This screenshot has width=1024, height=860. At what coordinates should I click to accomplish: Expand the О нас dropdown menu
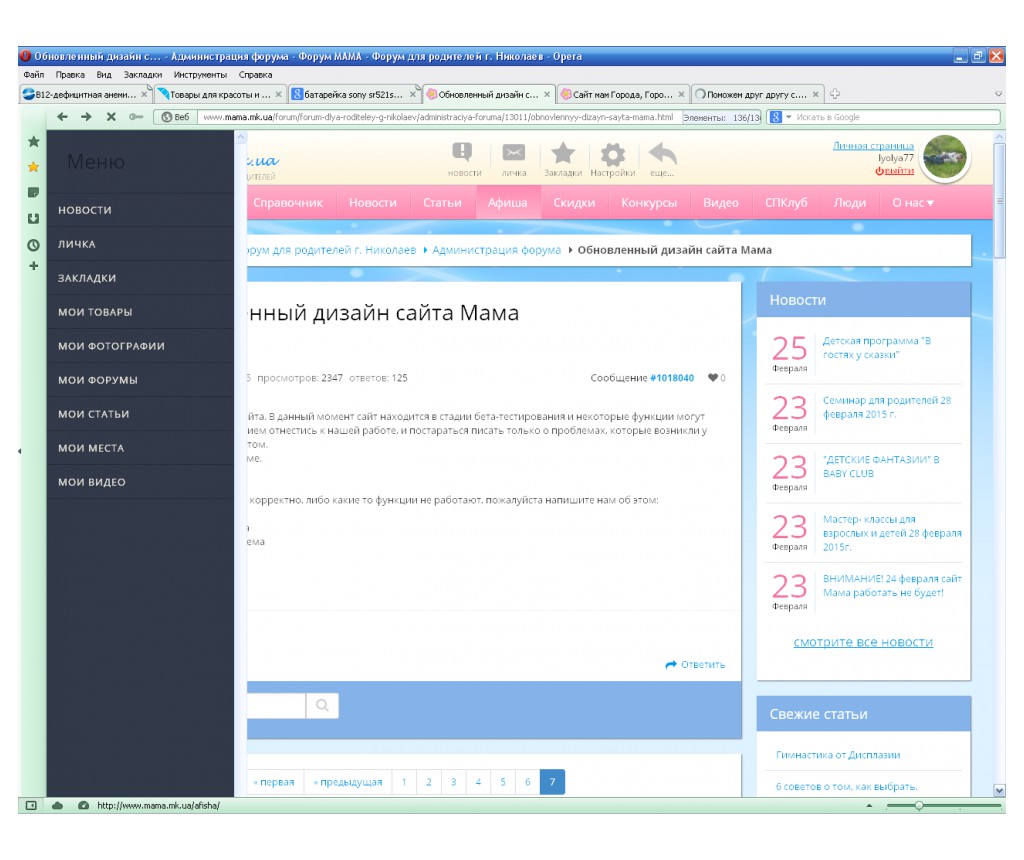pos(912,203)
